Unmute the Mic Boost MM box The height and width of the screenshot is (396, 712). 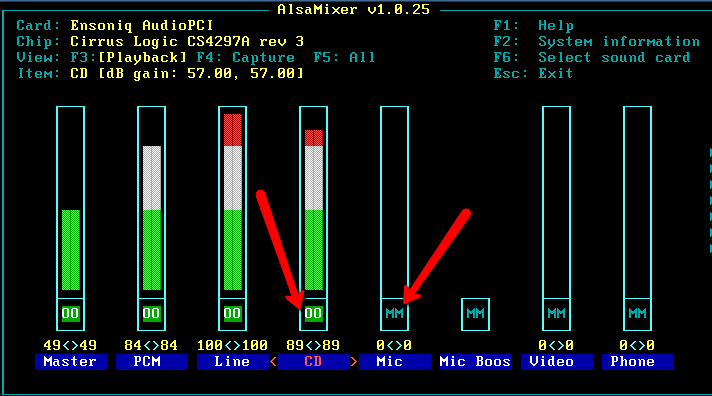pyautogui.click(x=475, y=313)
